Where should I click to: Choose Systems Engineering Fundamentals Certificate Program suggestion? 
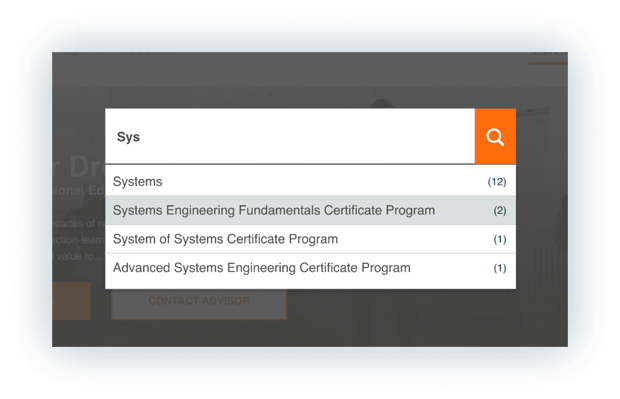click(310, 210)
